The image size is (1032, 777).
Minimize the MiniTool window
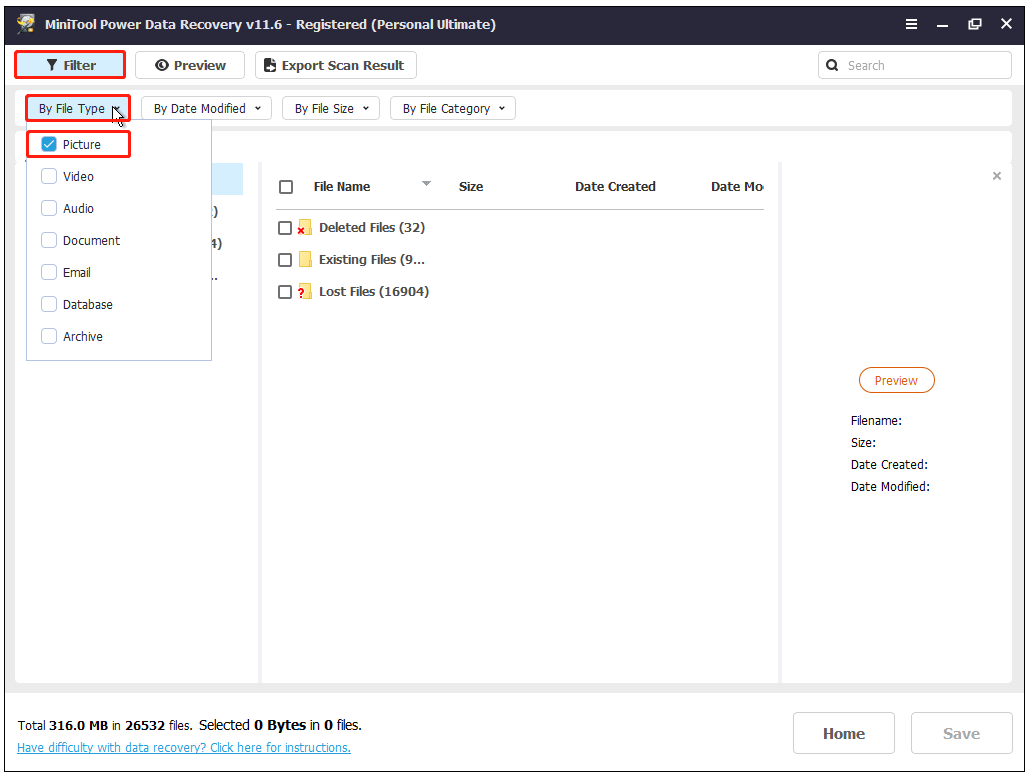click(x=942, y=24)
